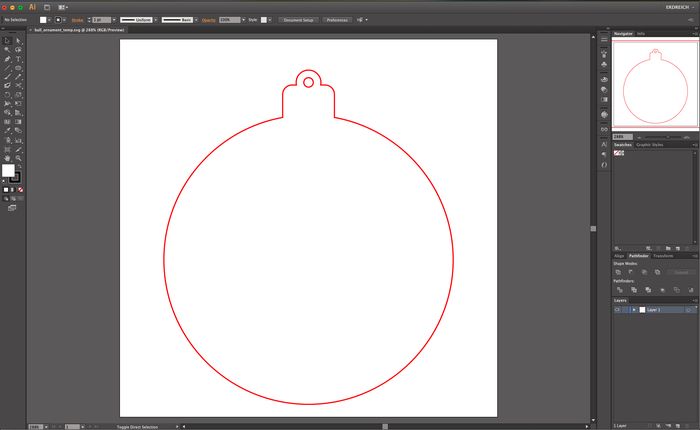Select the Direct Selection tool
Viewport: 700px width, 430px height.
click(x=18, y=38)
